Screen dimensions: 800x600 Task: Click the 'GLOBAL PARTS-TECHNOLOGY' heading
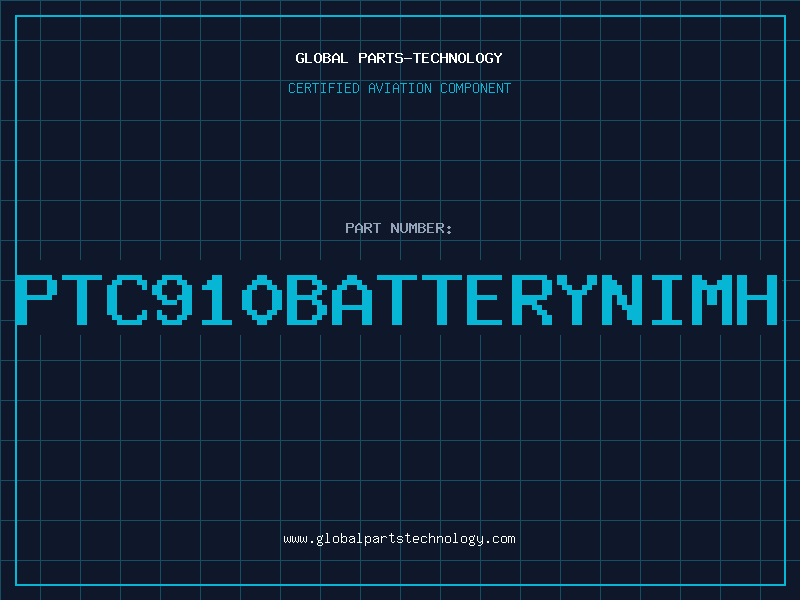point(399,58)
